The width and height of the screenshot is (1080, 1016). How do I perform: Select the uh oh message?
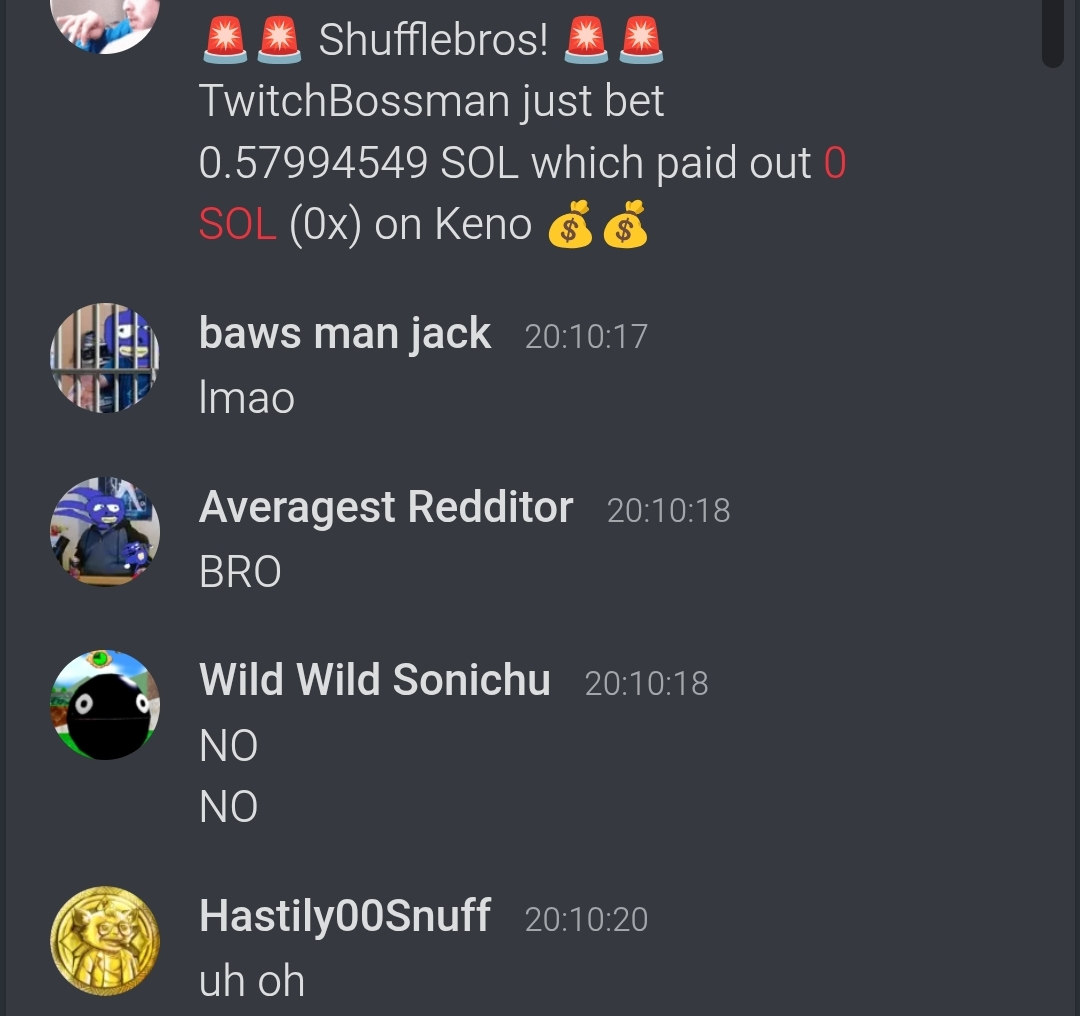tap(251, 981)
